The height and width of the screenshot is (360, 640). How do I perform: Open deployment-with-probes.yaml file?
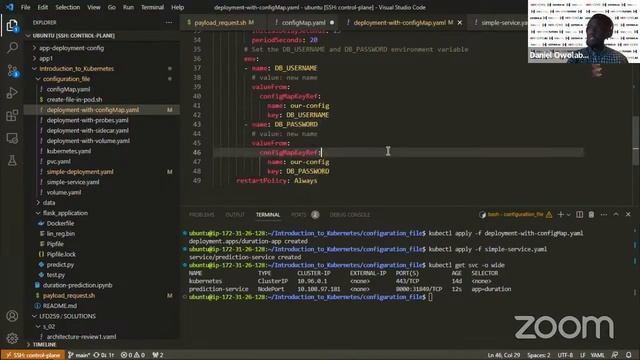click(87, 120)
